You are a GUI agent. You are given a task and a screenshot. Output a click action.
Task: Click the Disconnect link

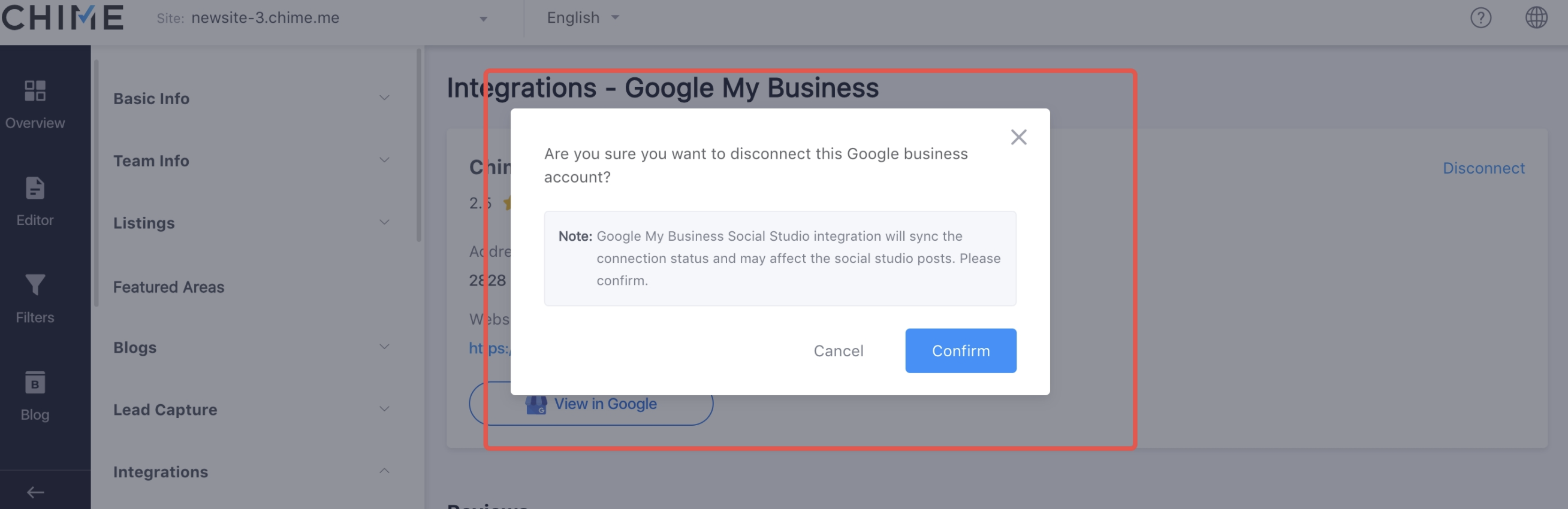pos(1483,168)
